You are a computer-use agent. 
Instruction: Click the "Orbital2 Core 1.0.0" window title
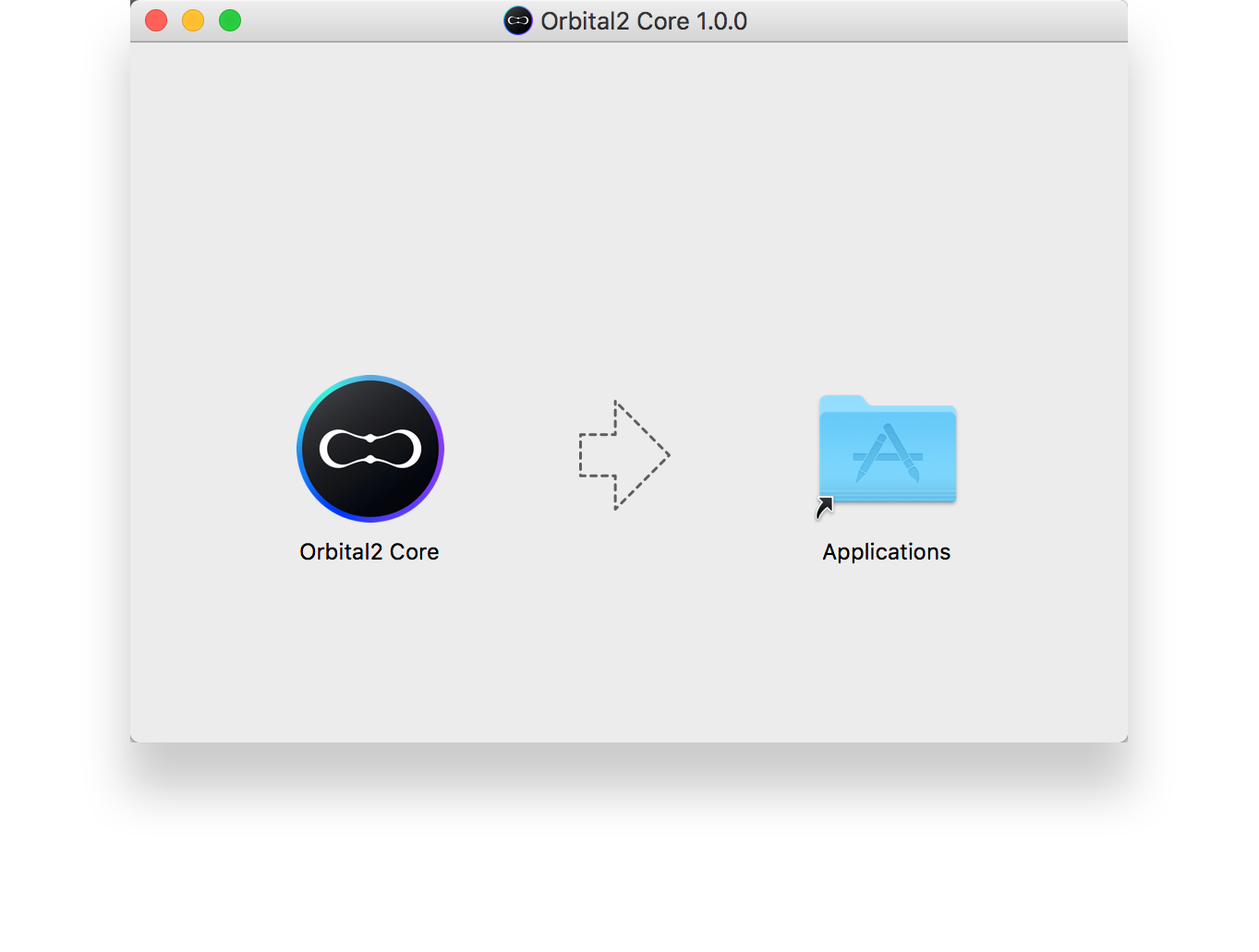tap(644, 21)
